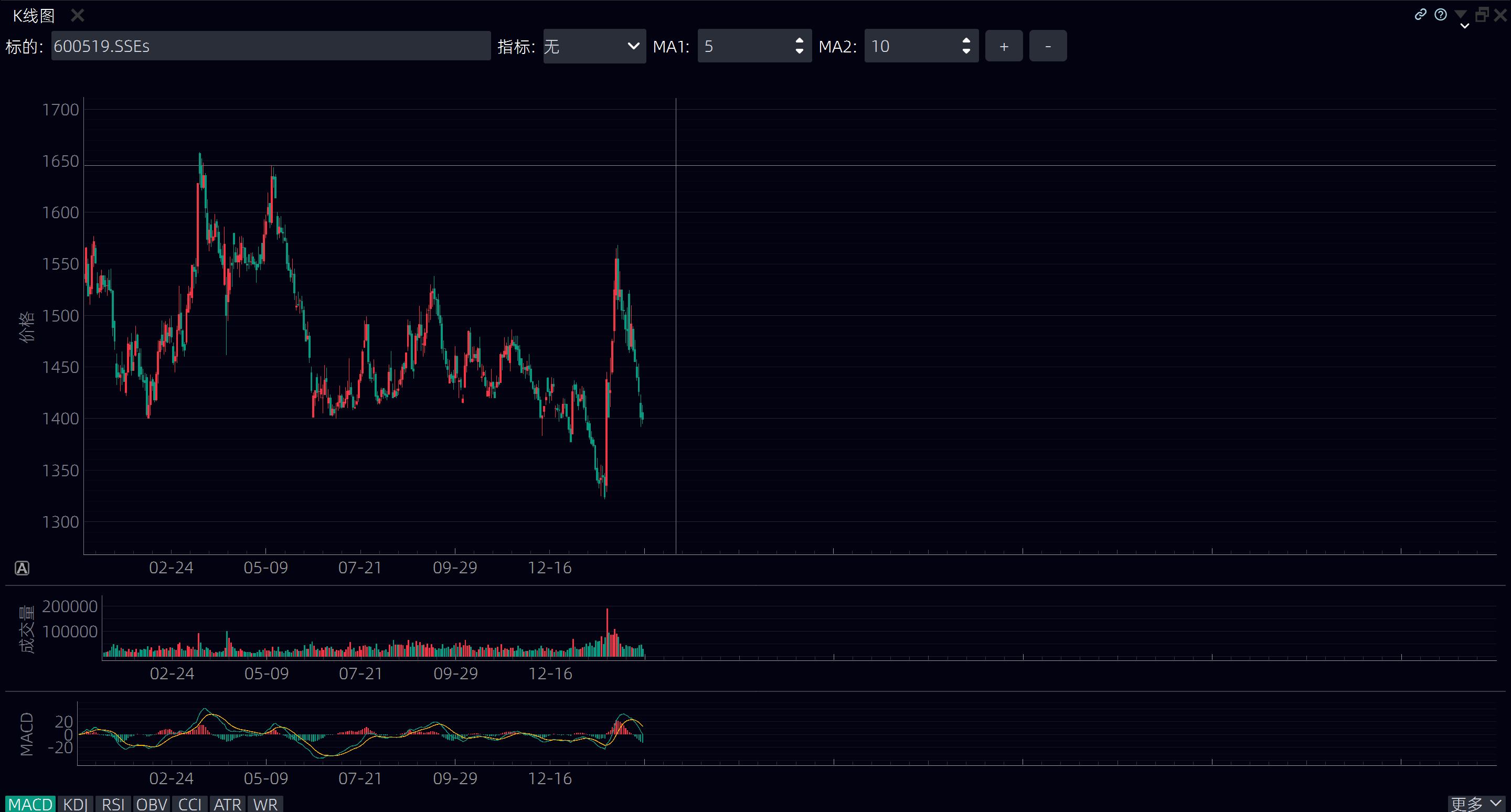Screen dimensions: 1511x812
Task: Click the detach window icon
Action: pyautogui.click(x=1482, y=15)
